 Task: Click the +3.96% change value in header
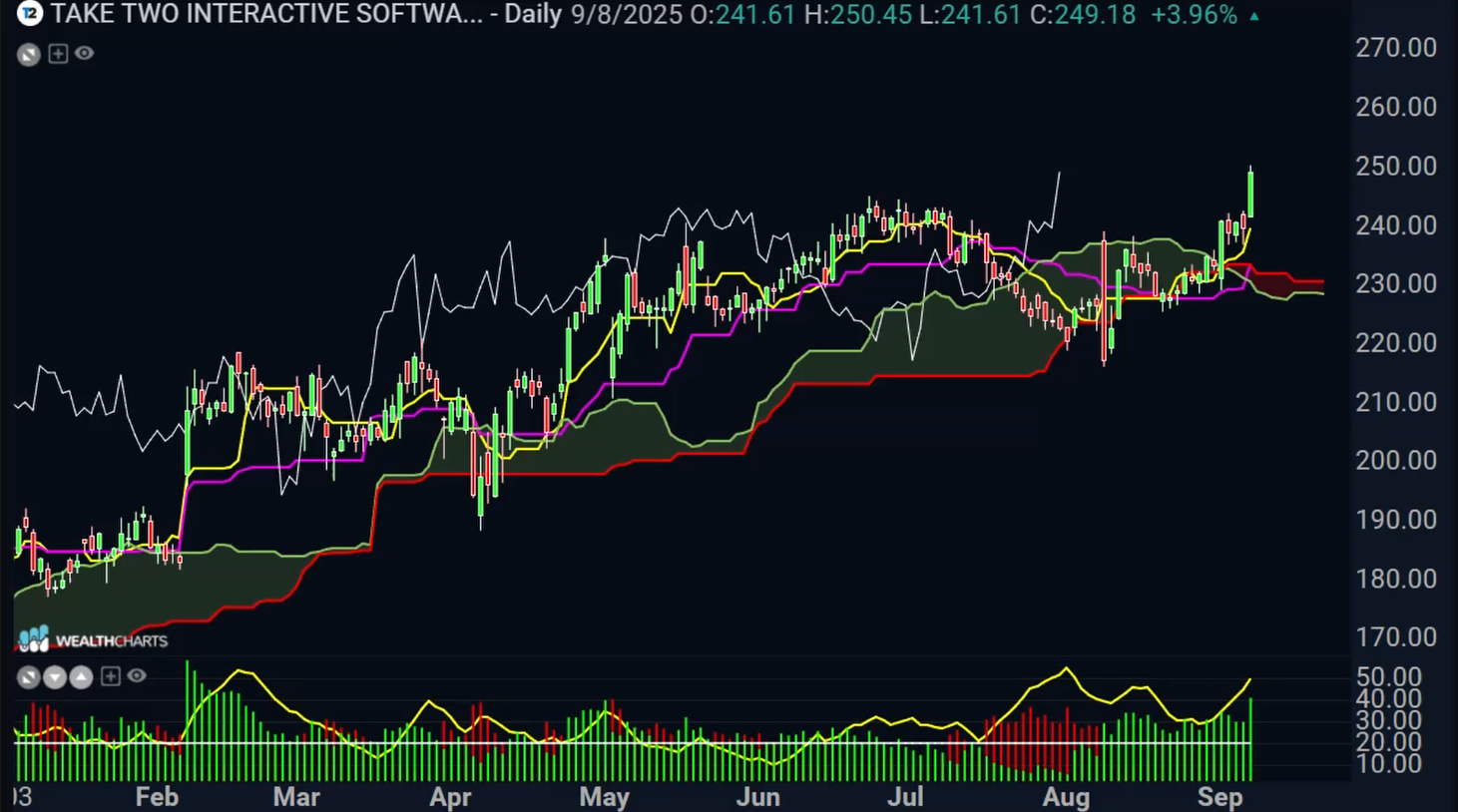pyautogui.click(x=1194, y=15)
